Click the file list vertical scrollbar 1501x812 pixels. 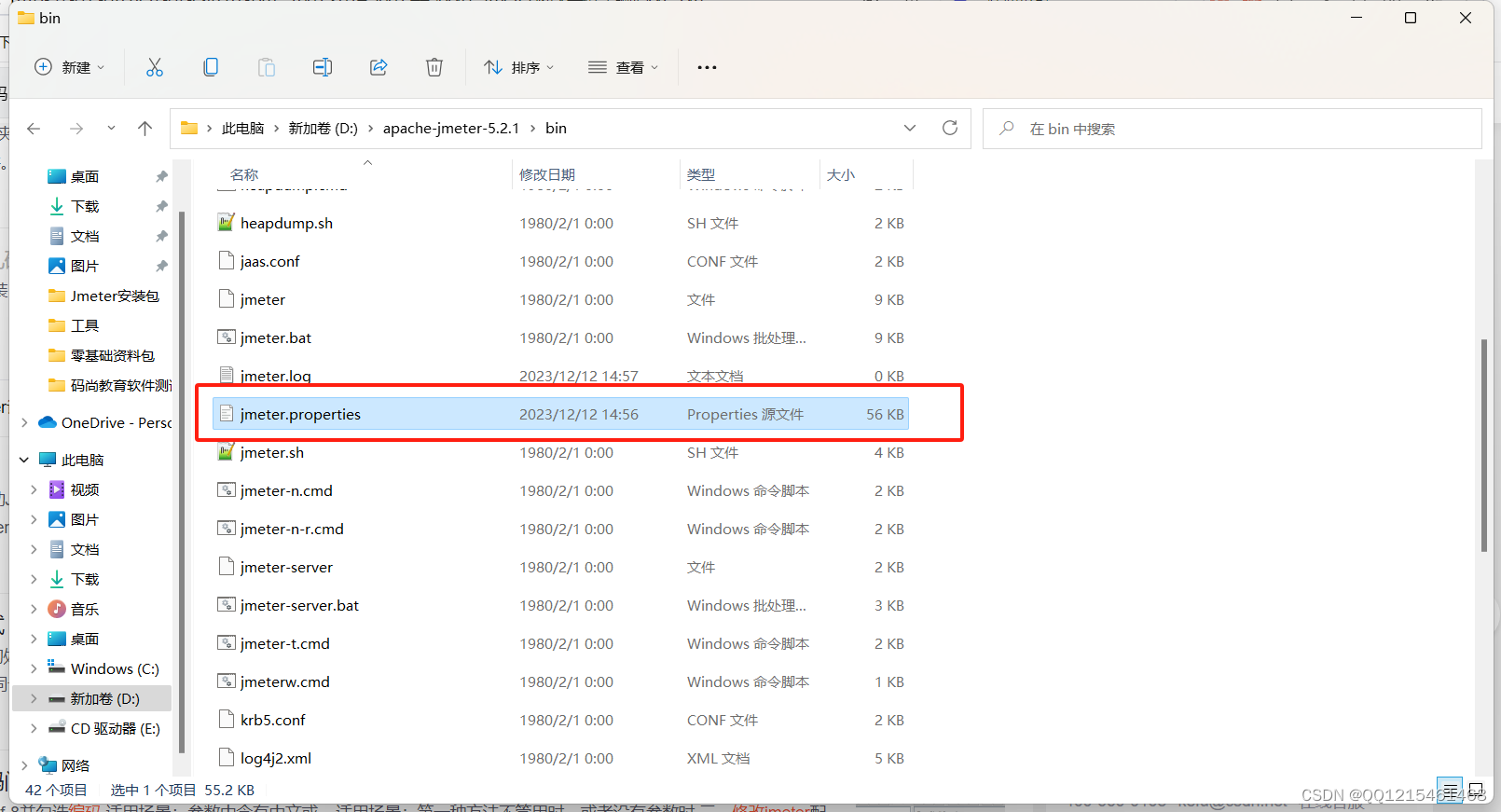click(1483, 446)
